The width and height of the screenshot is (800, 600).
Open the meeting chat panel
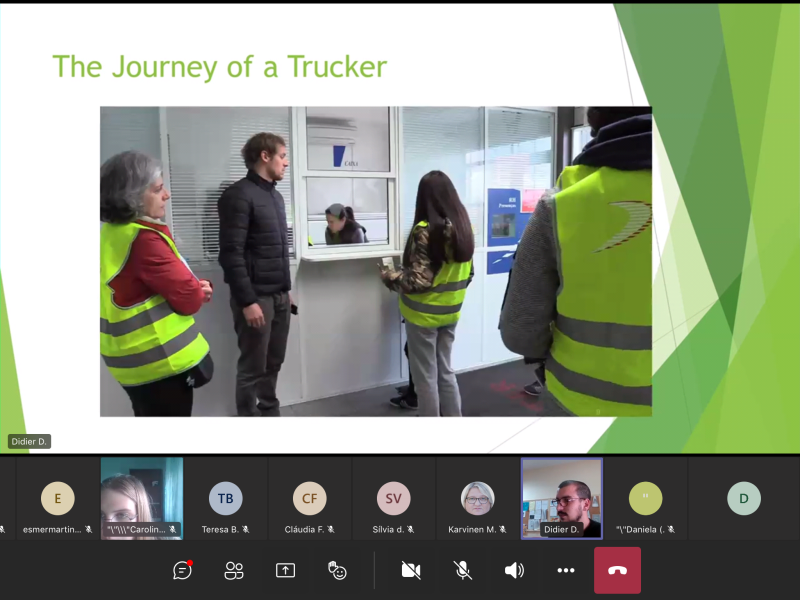(x=182, y=570)
